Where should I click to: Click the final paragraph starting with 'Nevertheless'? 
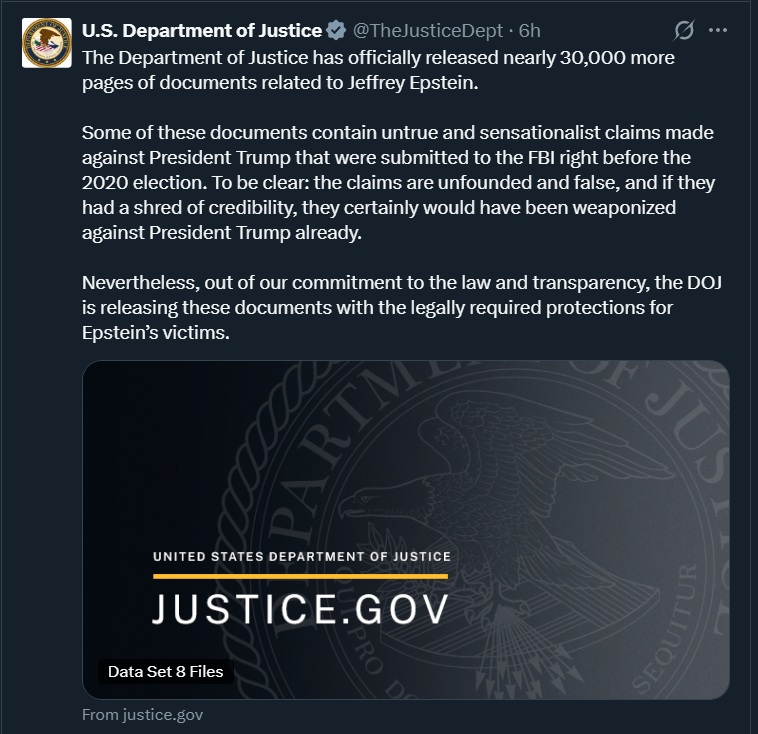pyautogui.click(x=400, y=308)
